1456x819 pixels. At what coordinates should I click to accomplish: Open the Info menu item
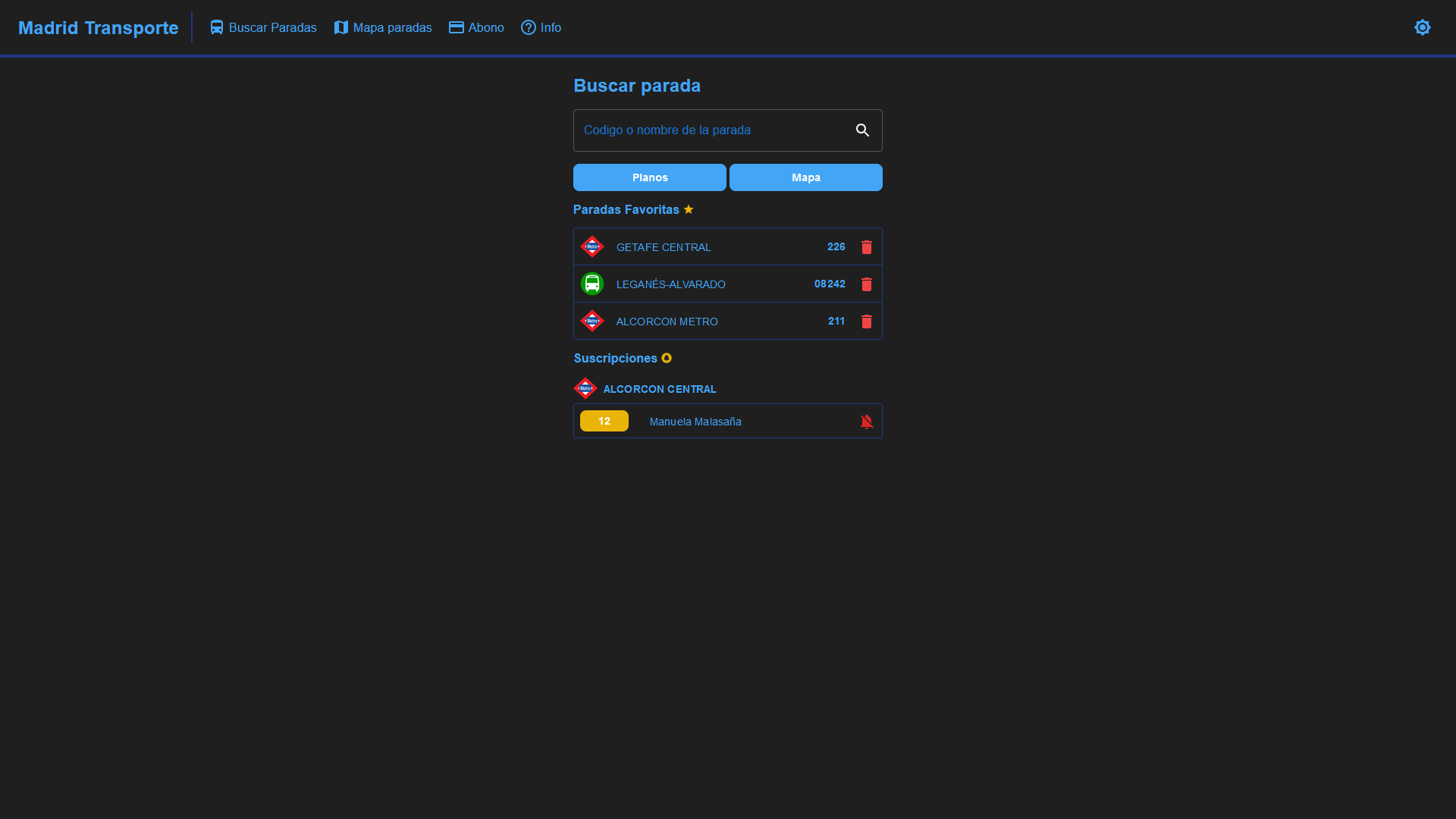coord(541,27)
